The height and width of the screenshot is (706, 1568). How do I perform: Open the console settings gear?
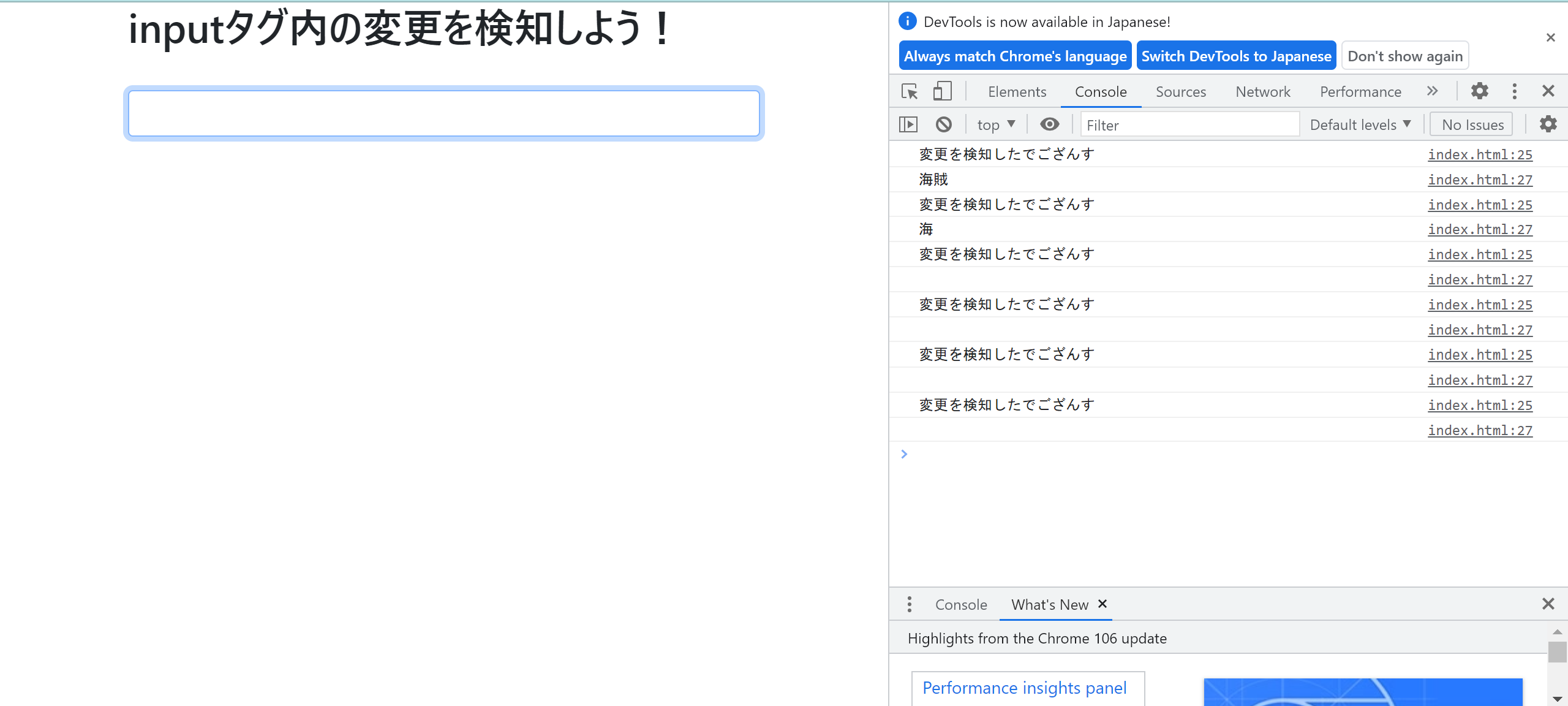(x=1548, y=124)
